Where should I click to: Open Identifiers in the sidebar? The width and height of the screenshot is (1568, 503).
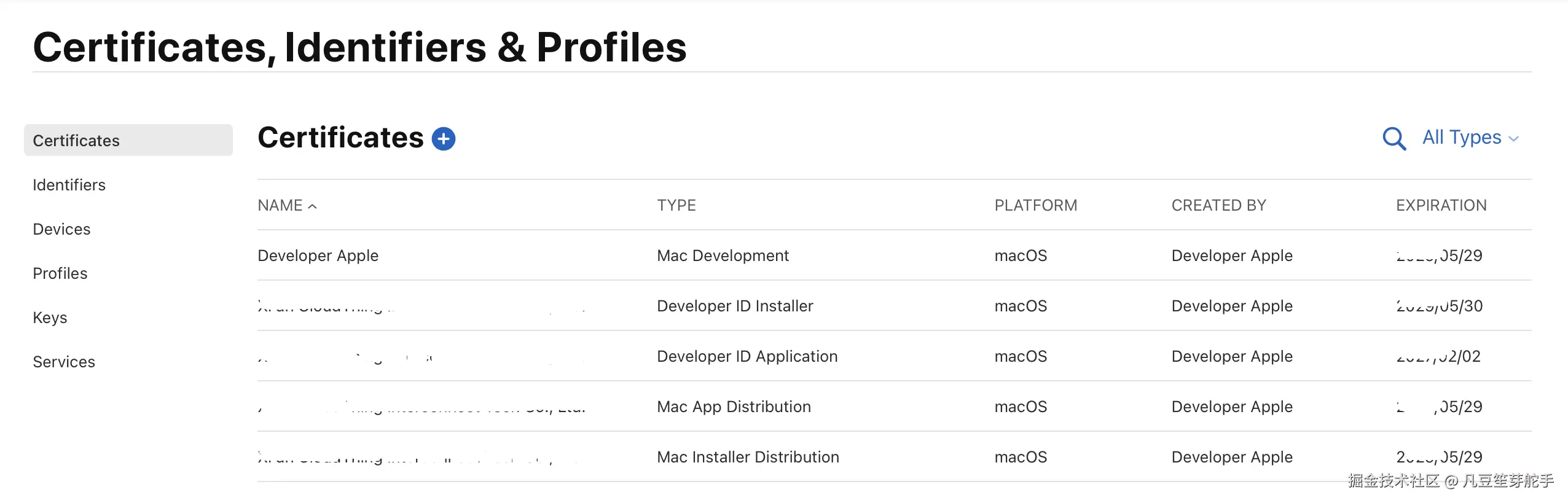point(69,185)
